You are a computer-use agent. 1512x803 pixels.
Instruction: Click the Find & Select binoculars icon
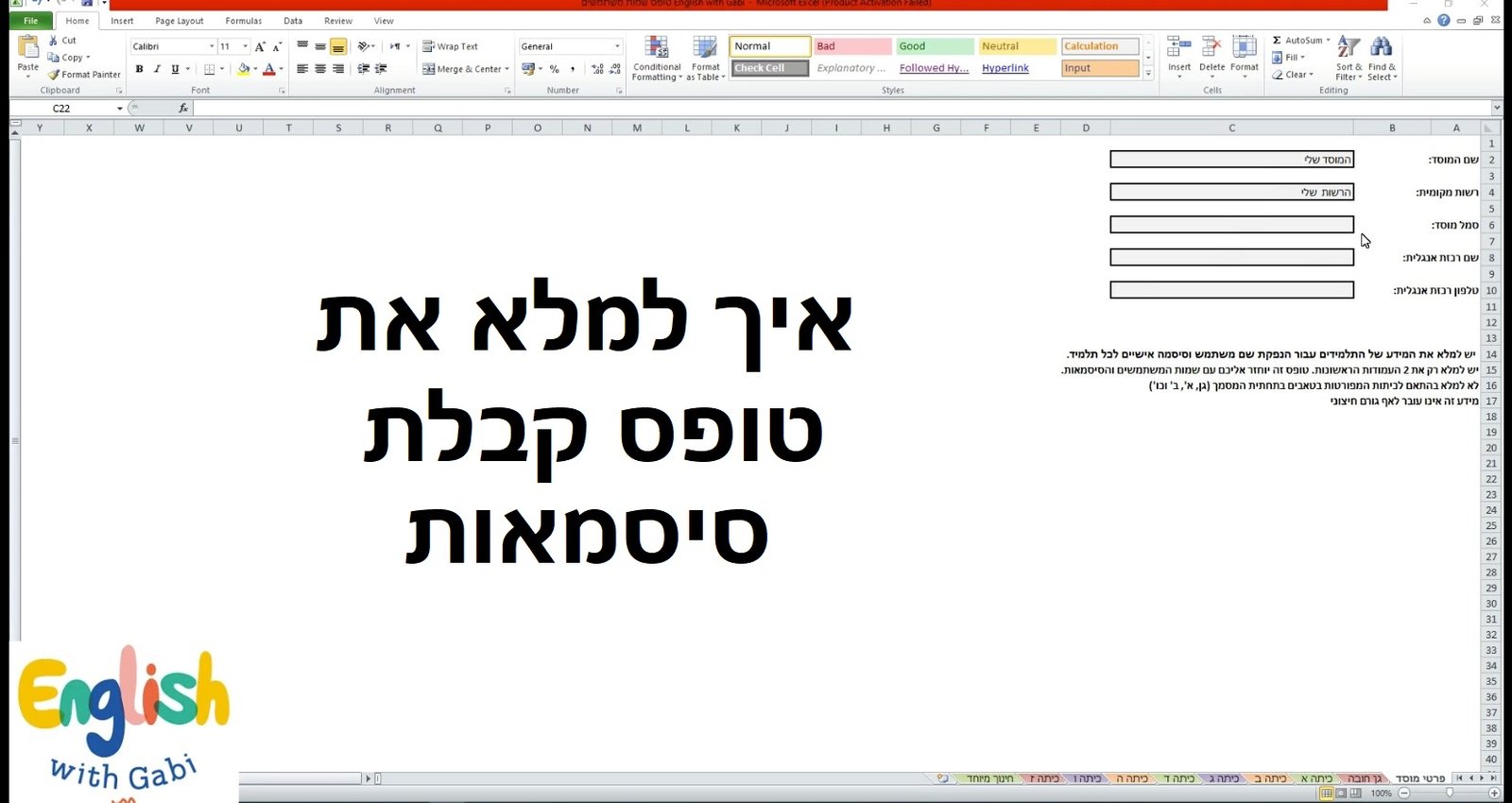tap(1381, 47)
